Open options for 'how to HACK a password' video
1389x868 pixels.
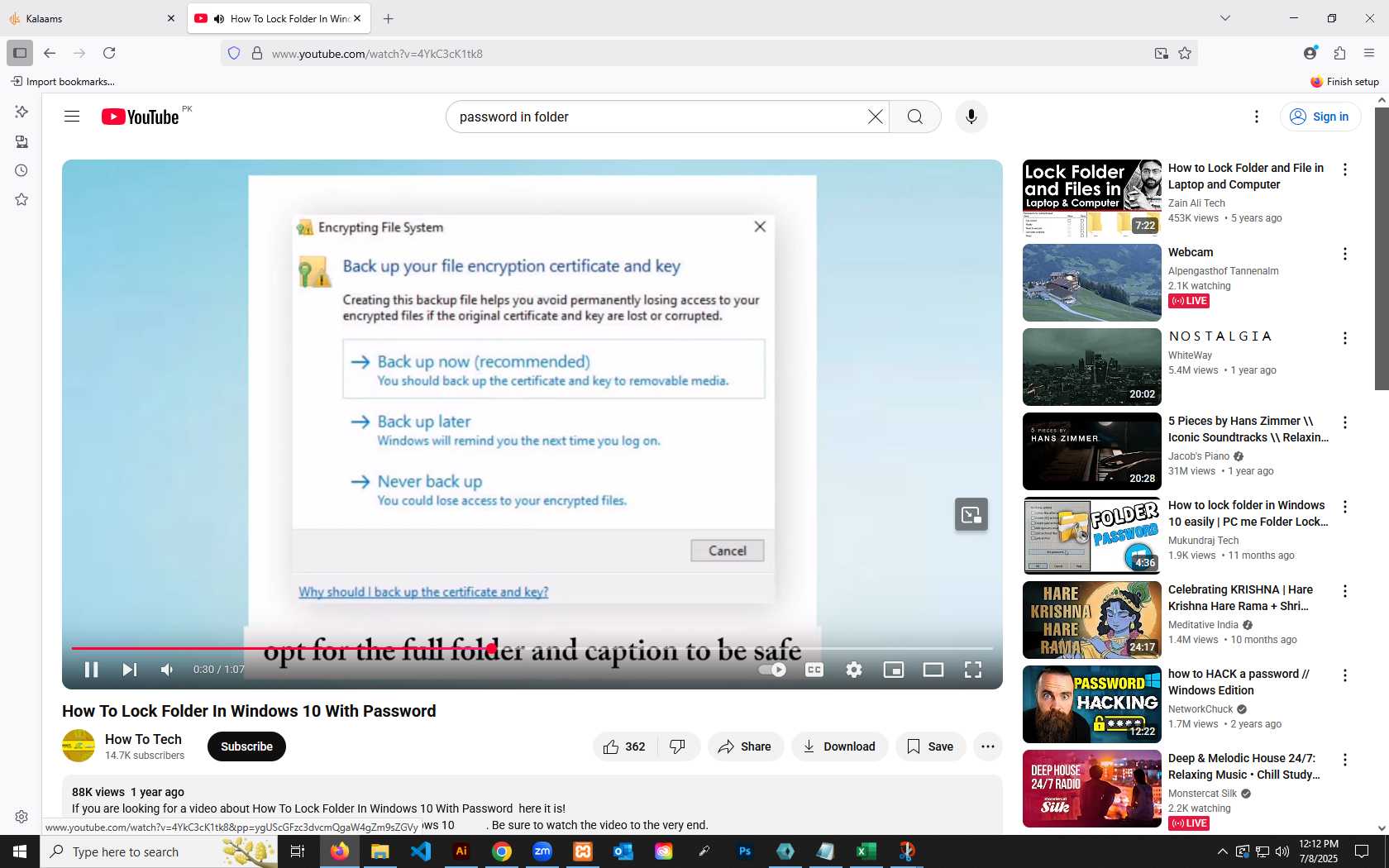click(x=1345, y=675)
